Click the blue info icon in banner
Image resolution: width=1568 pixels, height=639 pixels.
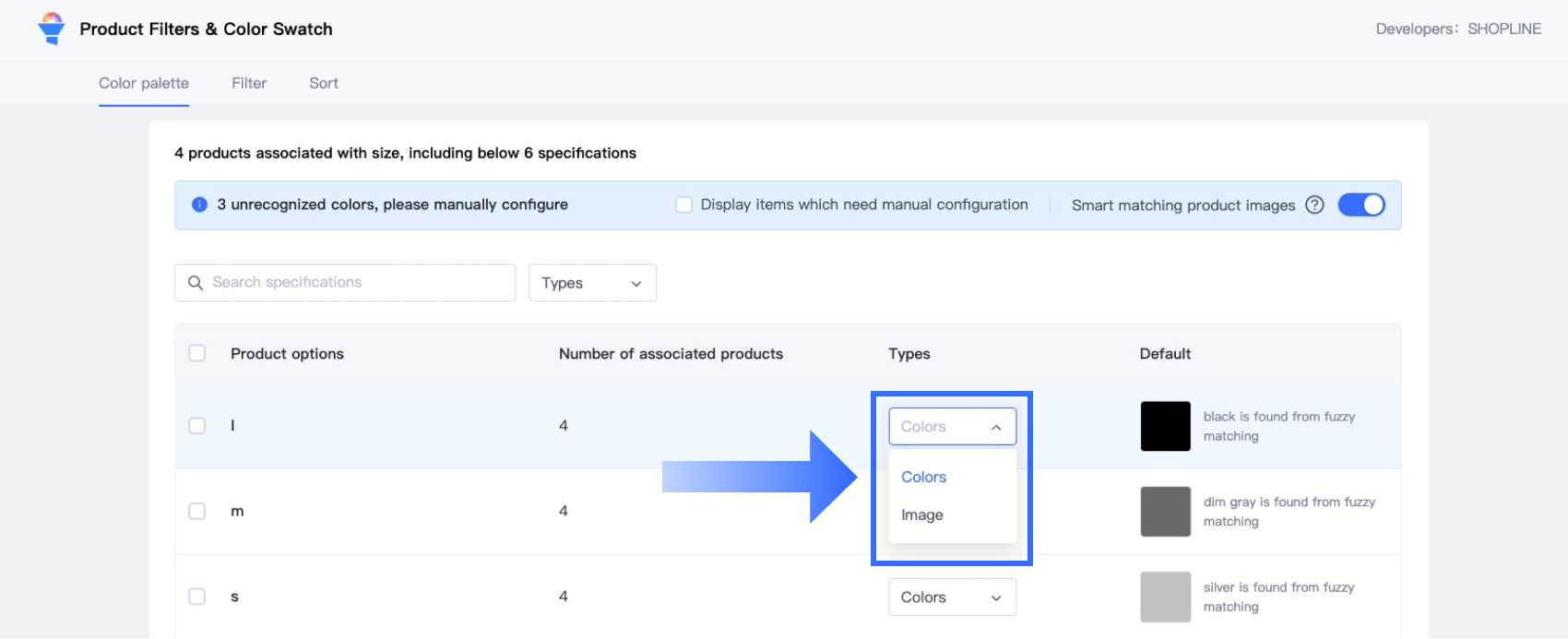click(199, 205)
